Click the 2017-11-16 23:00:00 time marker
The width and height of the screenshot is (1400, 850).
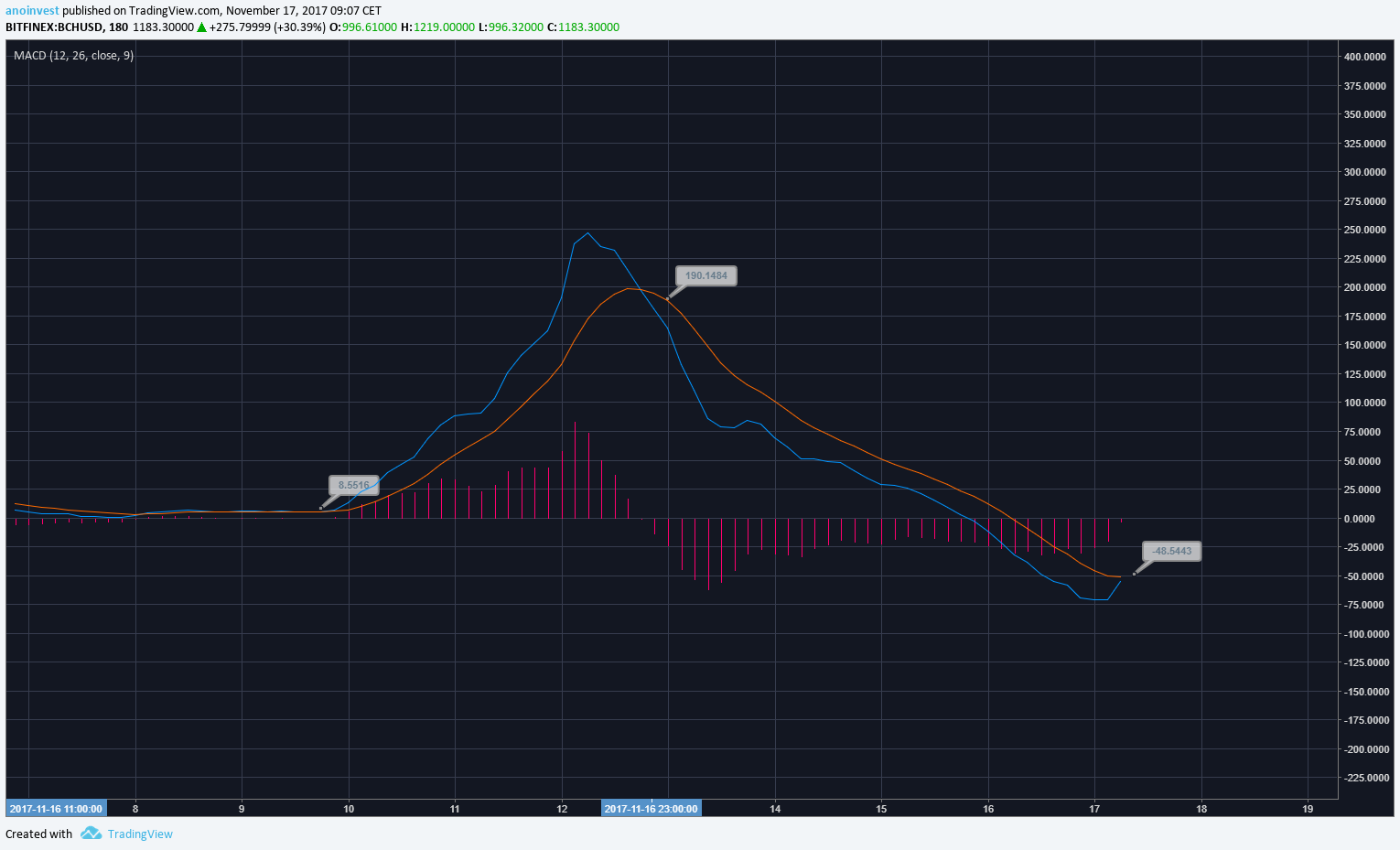[x=652, y=809]
